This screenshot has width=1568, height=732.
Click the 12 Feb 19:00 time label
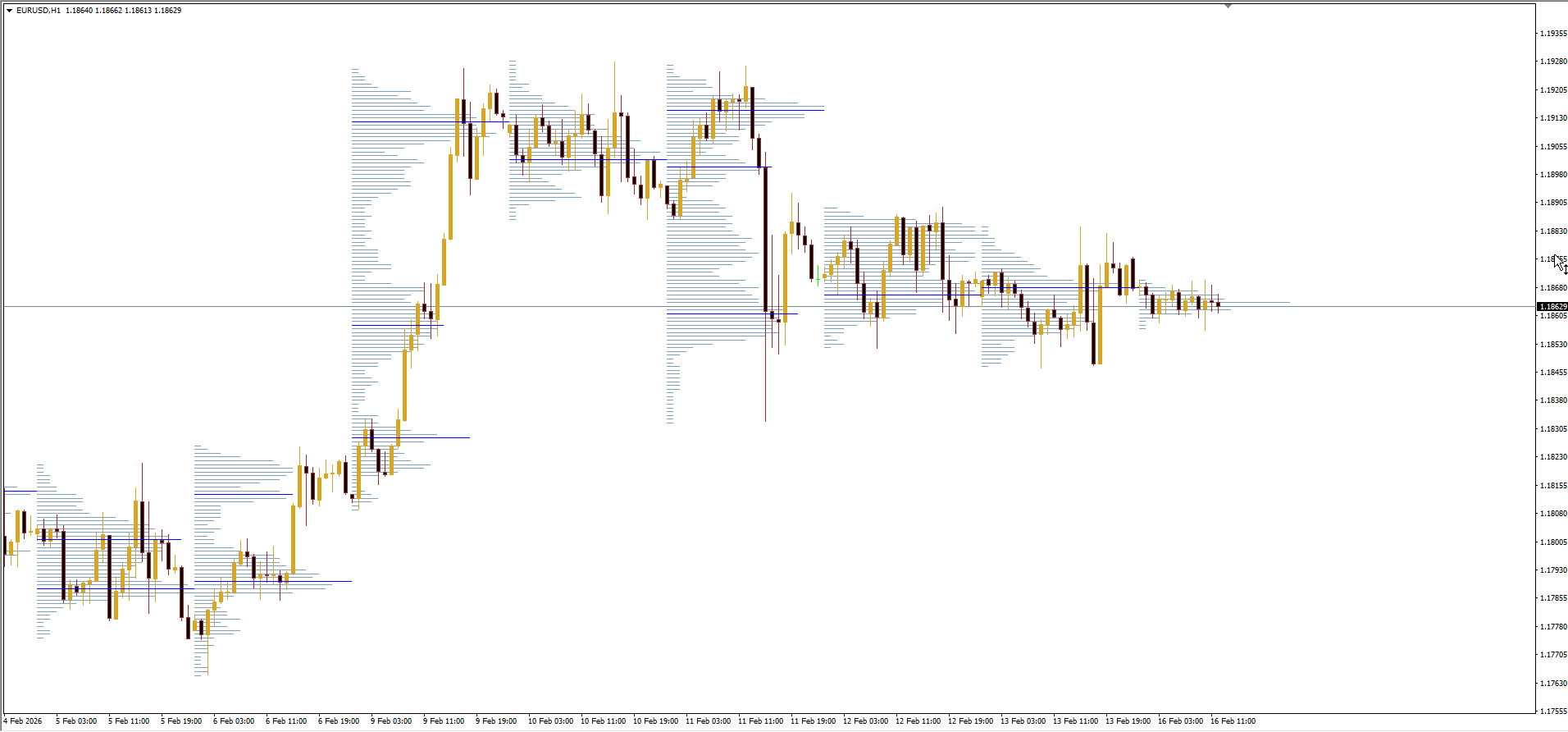point(970,721)
